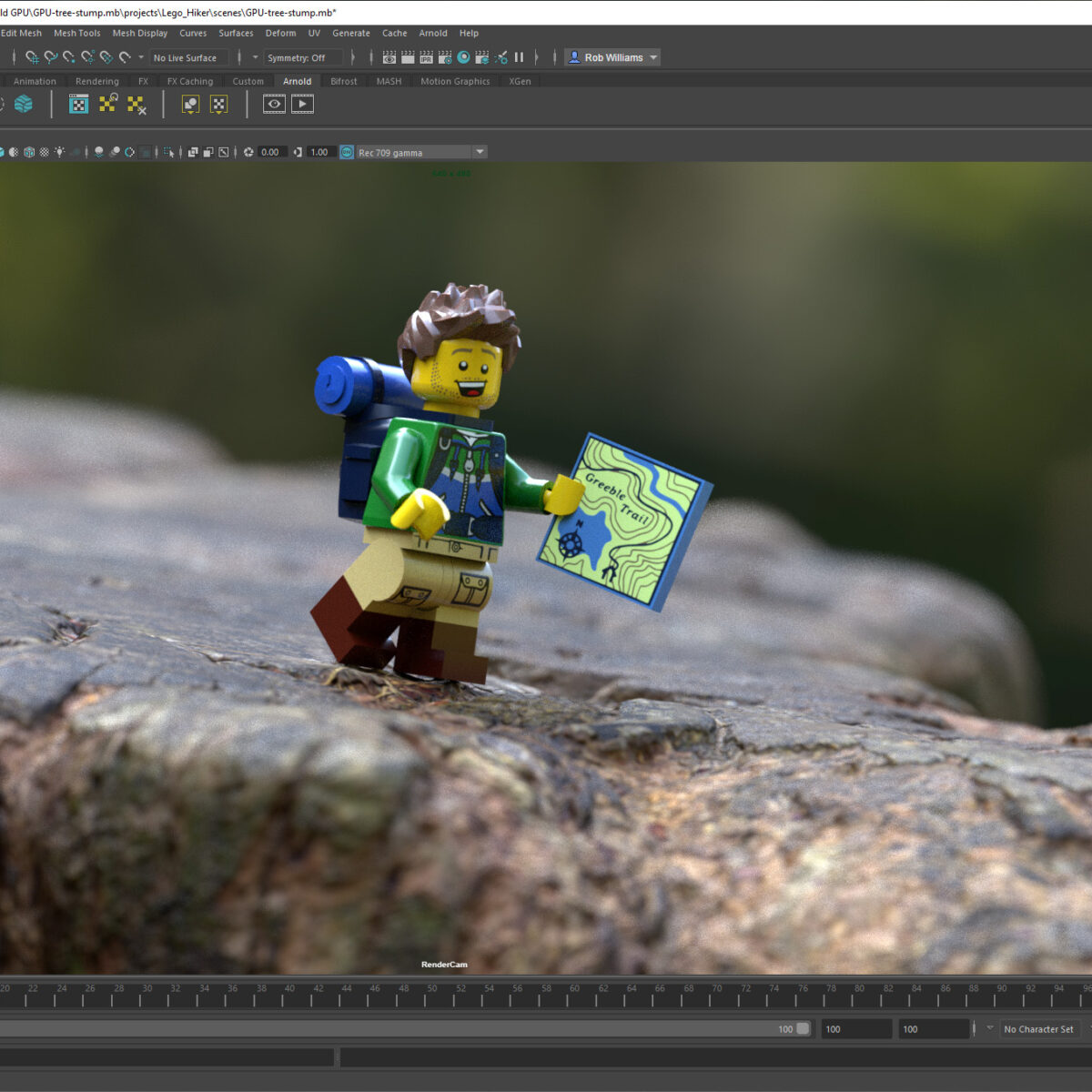
Task: Start Arnold render play icon
Action: 303,104
